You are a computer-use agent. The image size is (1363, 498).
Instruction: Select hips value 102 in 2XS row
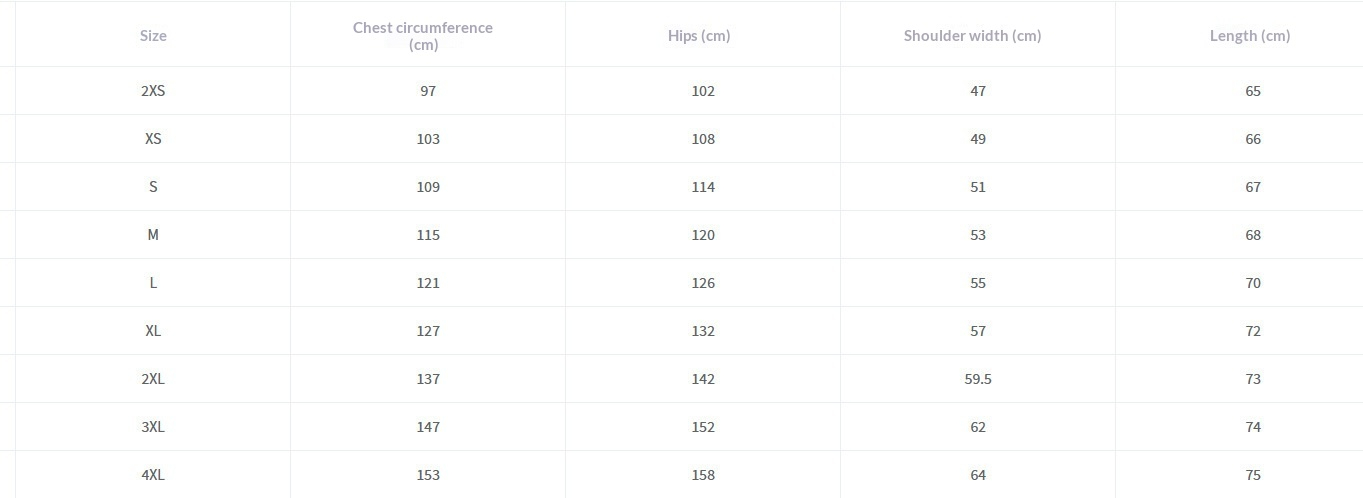coord(703,91)
